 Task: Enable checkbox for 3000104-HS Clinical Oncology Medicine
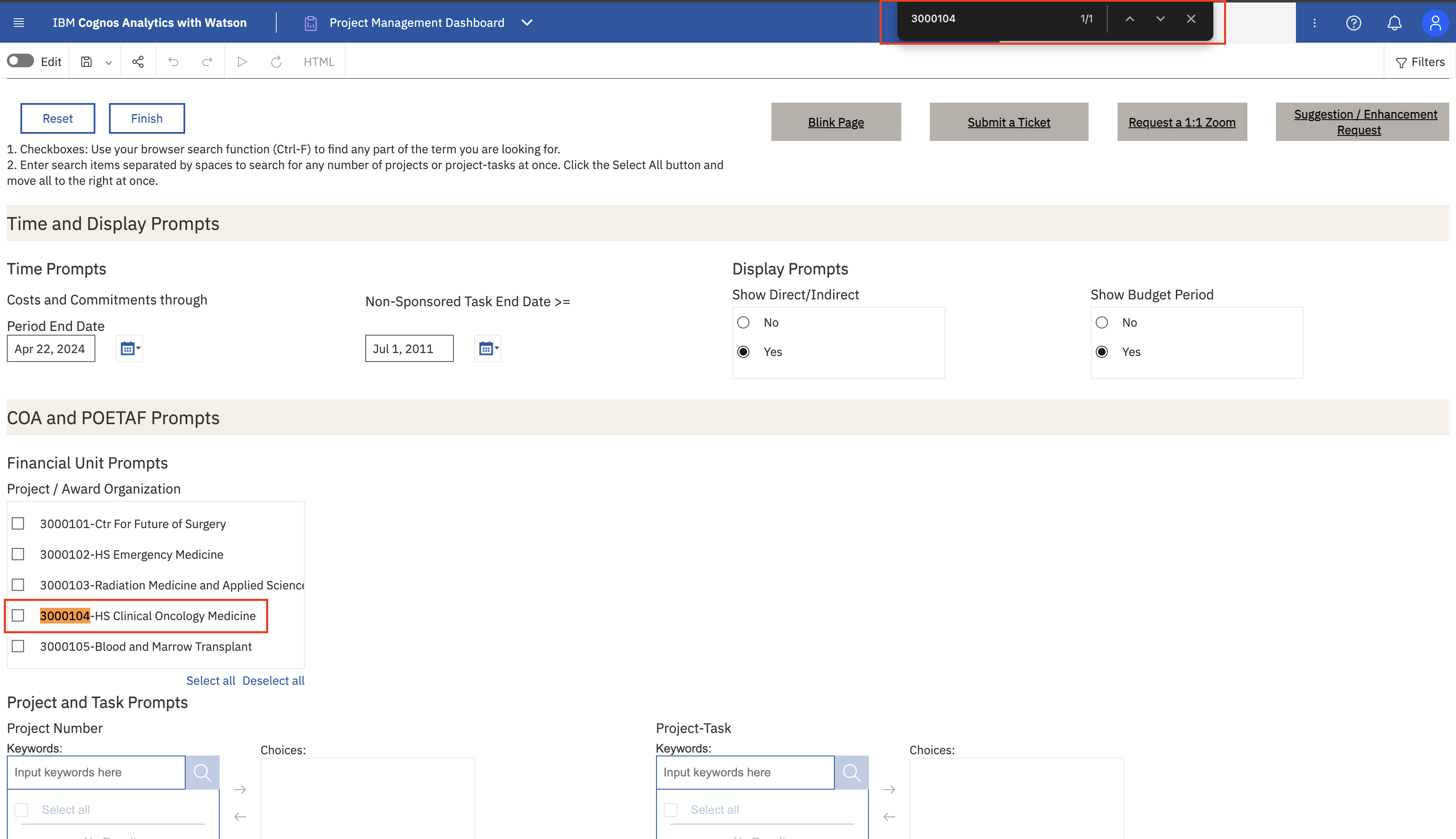coord(18,615)
